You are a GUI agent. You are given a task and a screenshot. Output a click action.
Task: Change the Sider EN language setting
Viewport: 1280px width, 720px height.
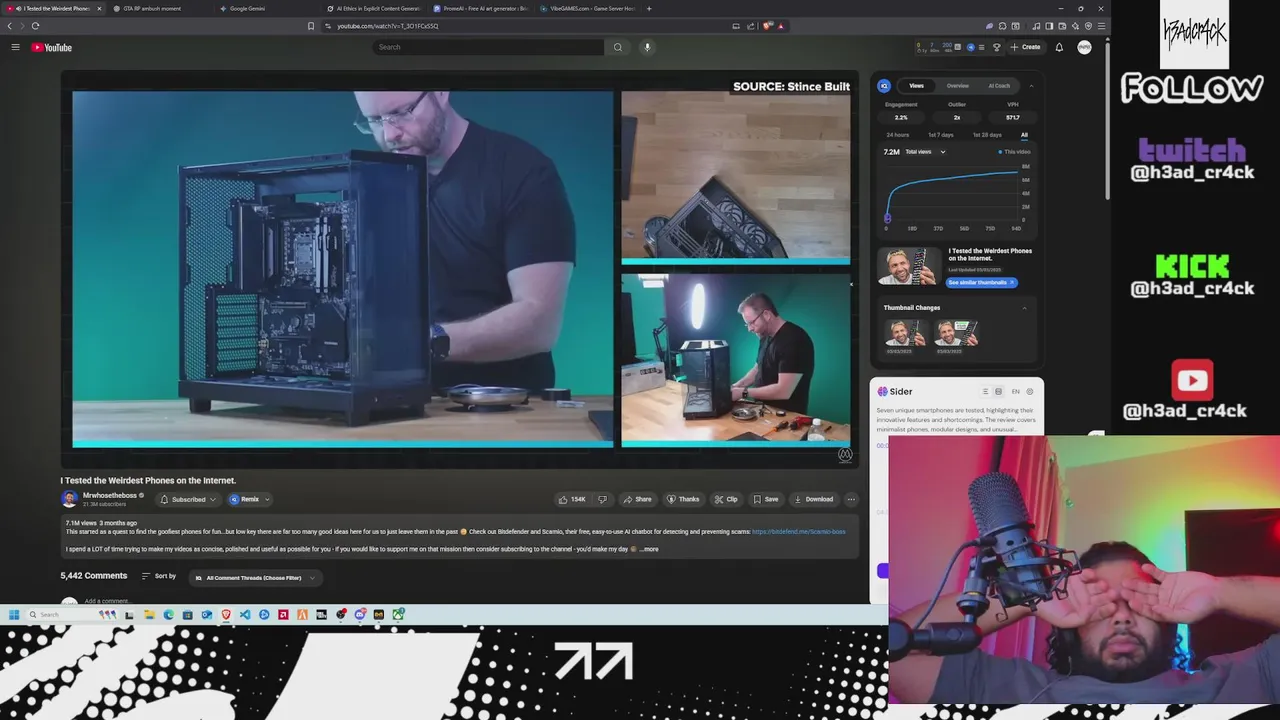pyautogui.click(x=1016, y=392)
